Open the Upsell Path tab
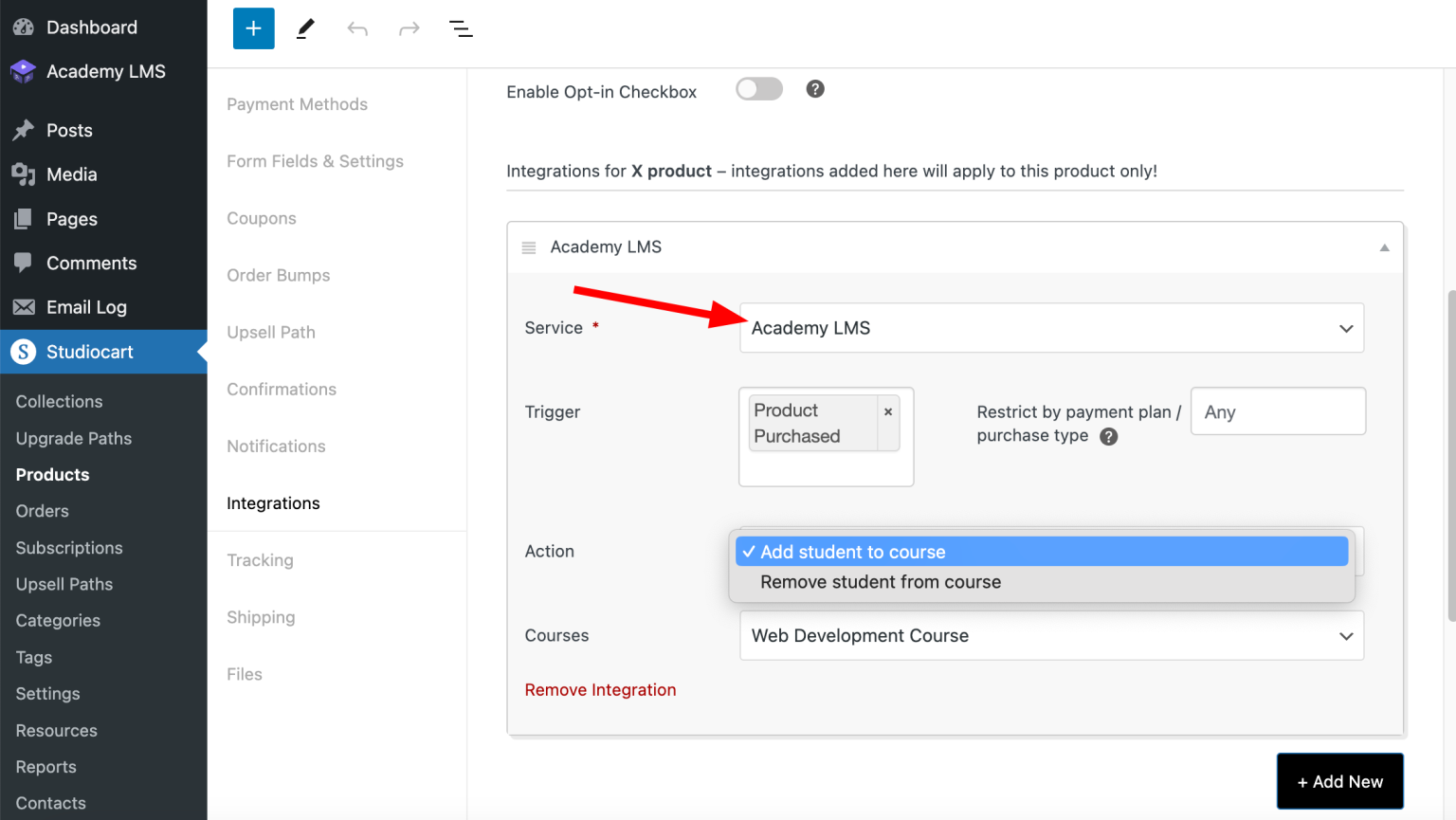 271,332
